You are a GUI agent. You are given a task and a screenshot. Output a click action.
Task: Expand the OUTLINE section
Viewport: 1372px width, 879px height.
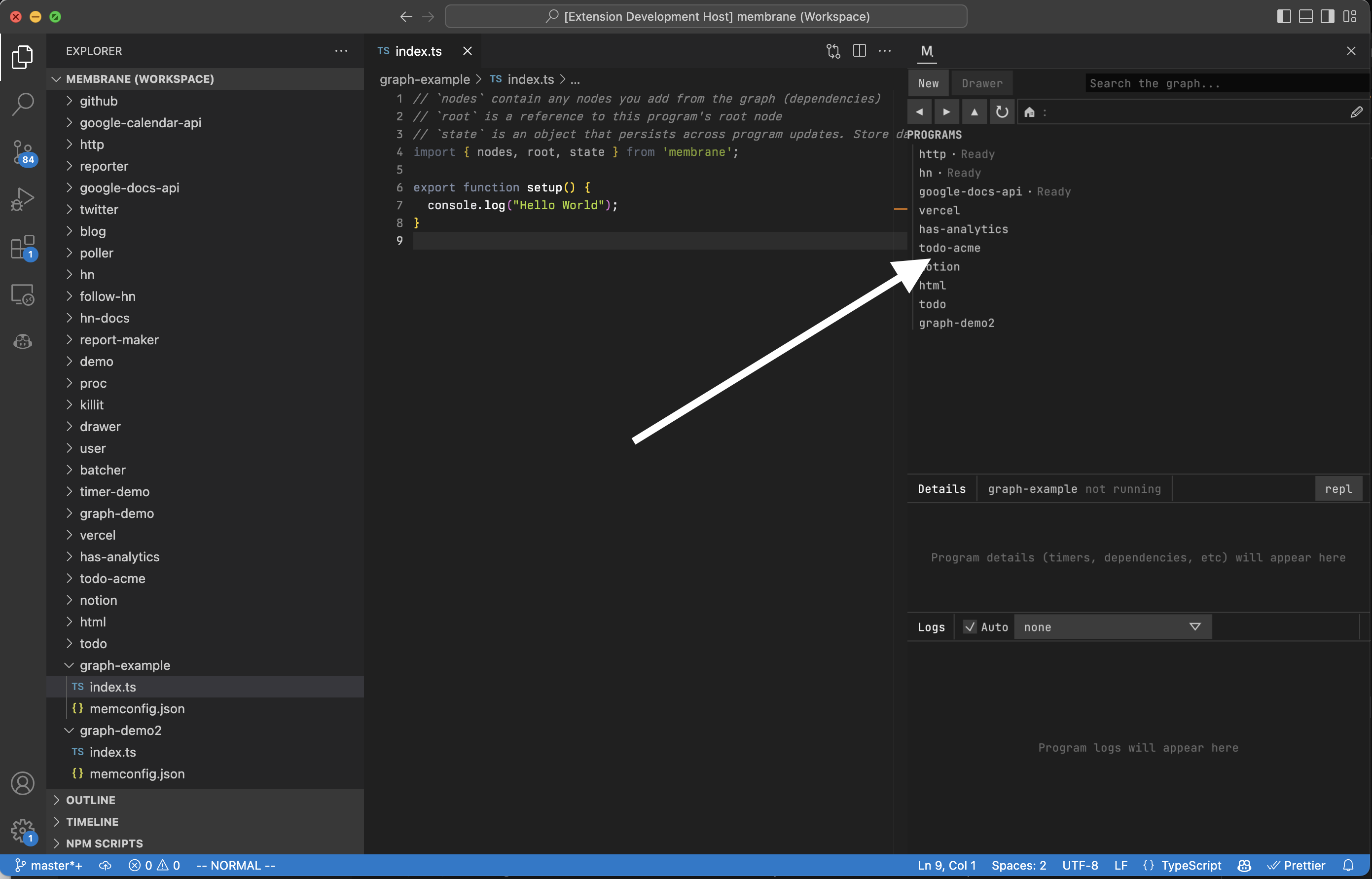tap(205, 800)
